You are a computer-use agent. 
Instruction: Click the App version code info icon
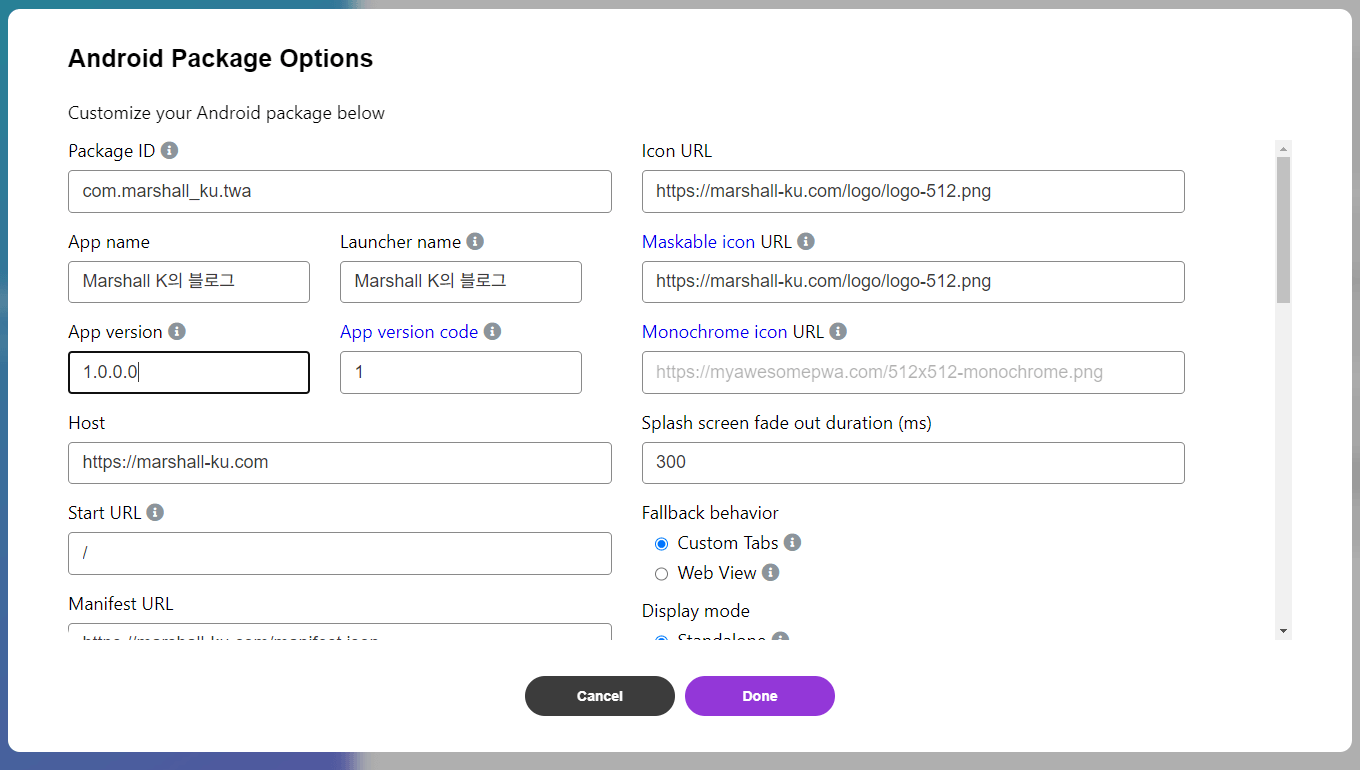492,331
